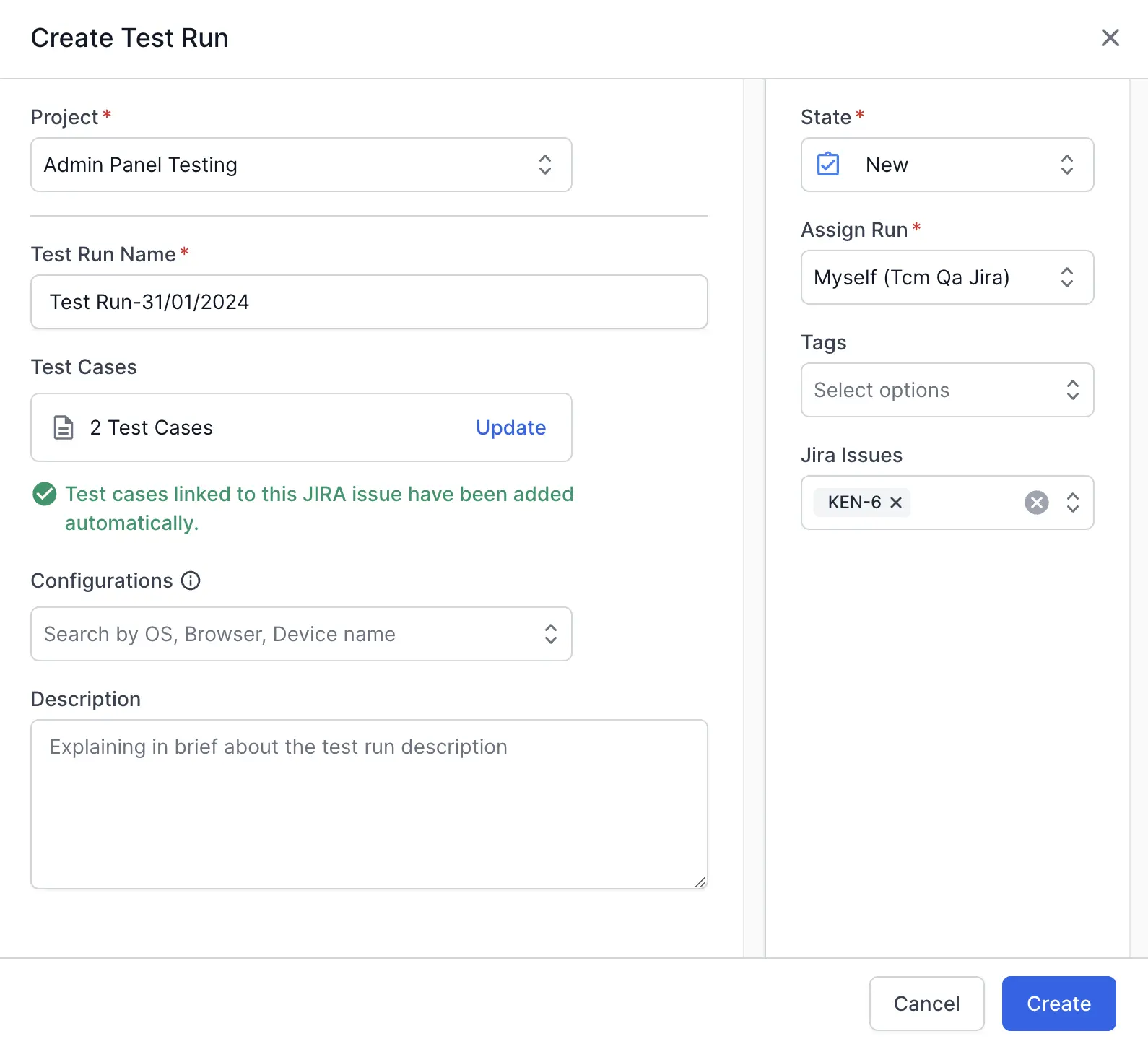This screenshot has height=1057, width=1148.
Task: Focus the Test Run Name field
Action: coord(368,302)
